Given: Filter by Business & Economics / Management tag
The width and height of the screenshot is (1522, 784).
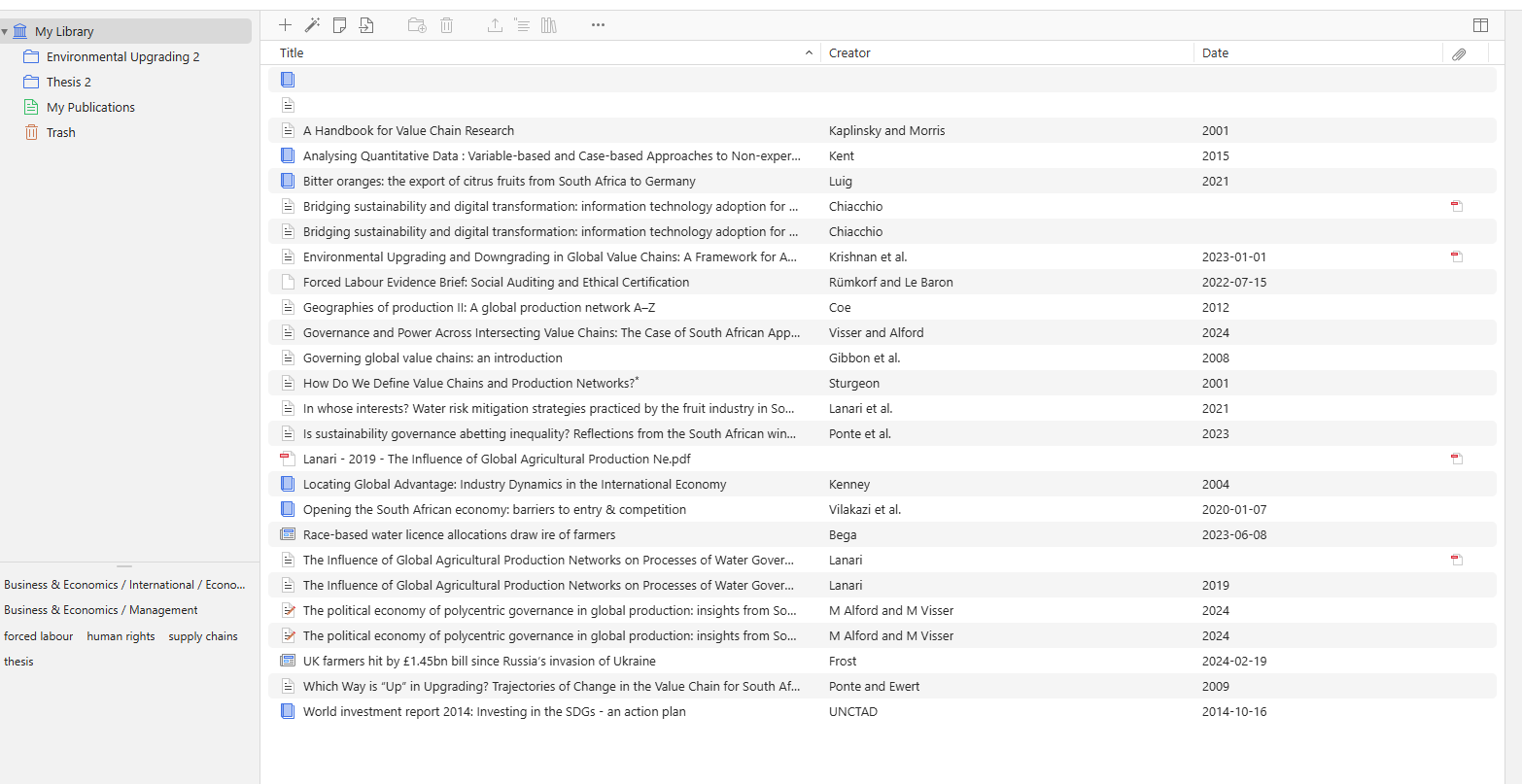Looking at the screenshot, I should point(101,610).
